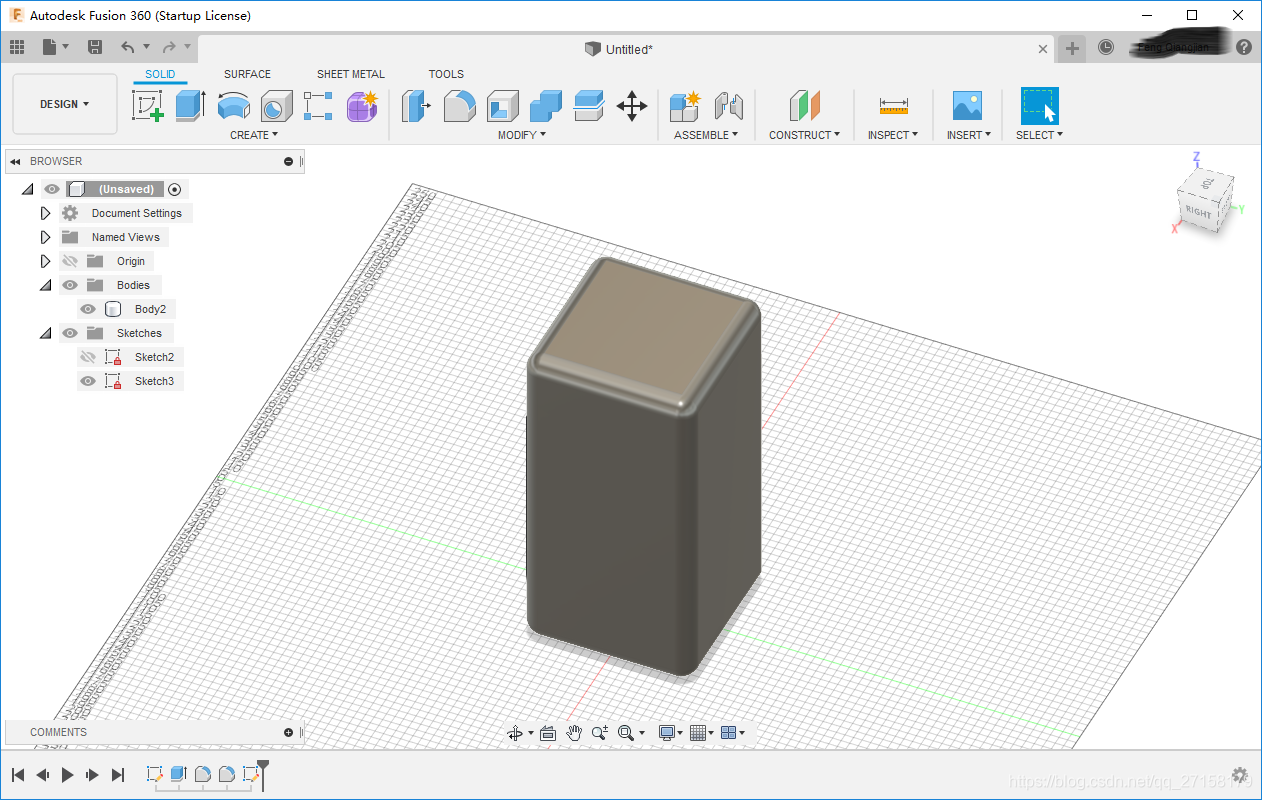Click the Offset Plane construct icon
Image resolution: width=1262 pixels, height=800 pixels.
point(804,105)
